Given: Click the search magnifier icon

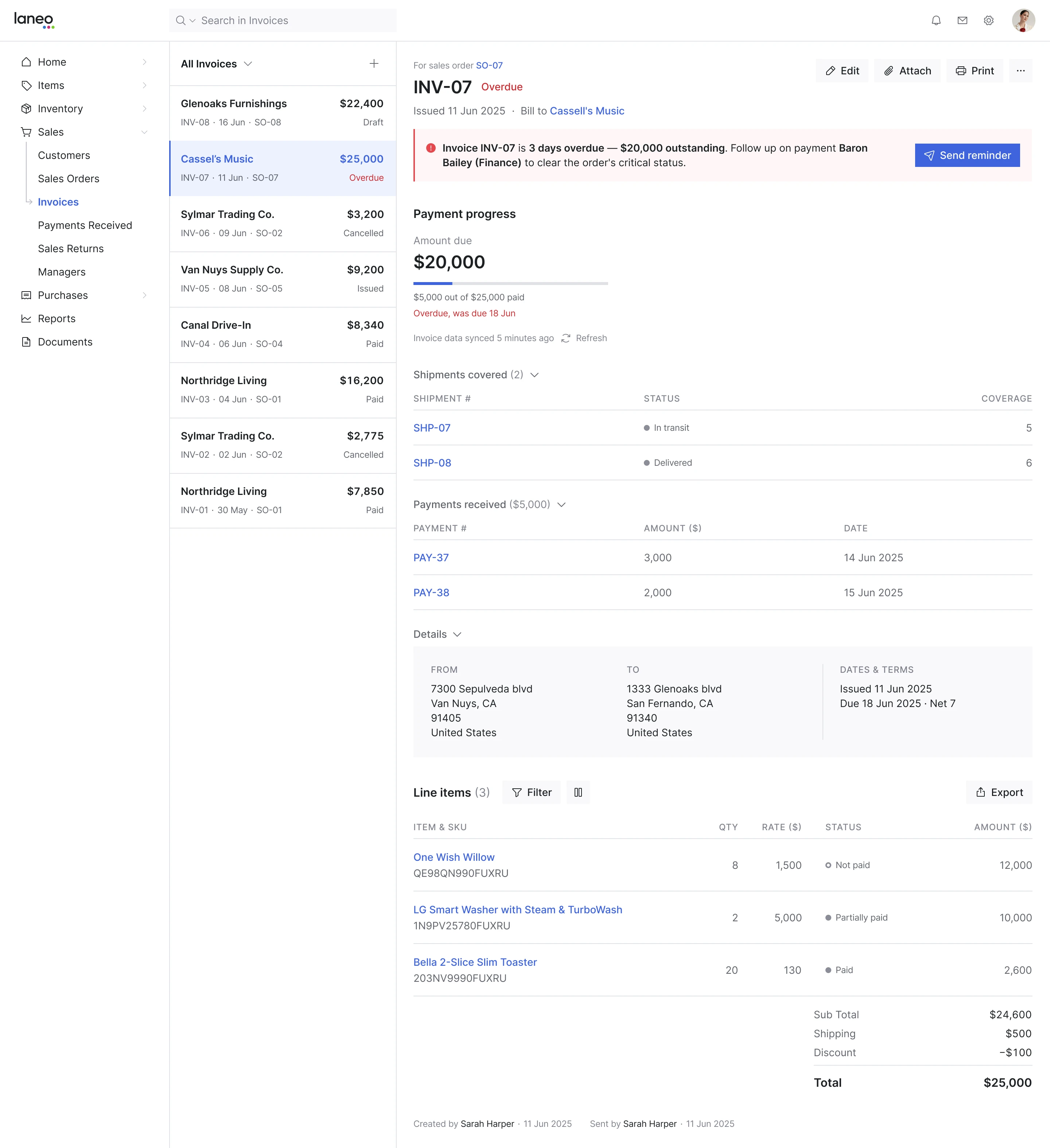Looking at the screenshot, I should pos(180,20).
